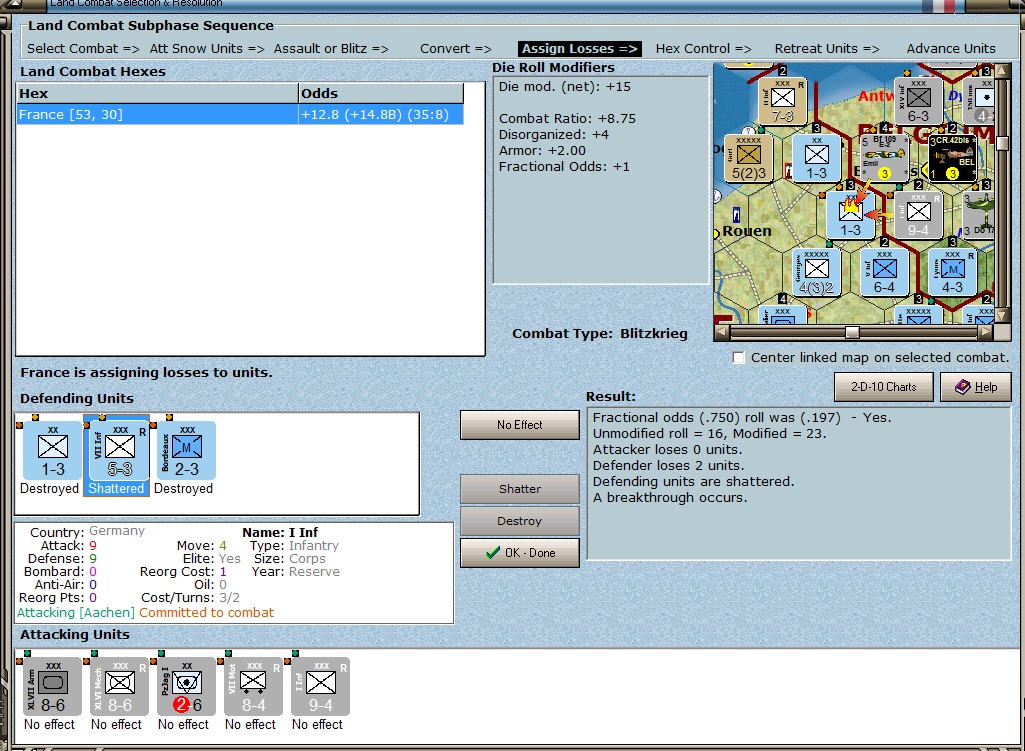Confirm losses with OK - Done
1025x751 pixels.
tap(520, 553)
